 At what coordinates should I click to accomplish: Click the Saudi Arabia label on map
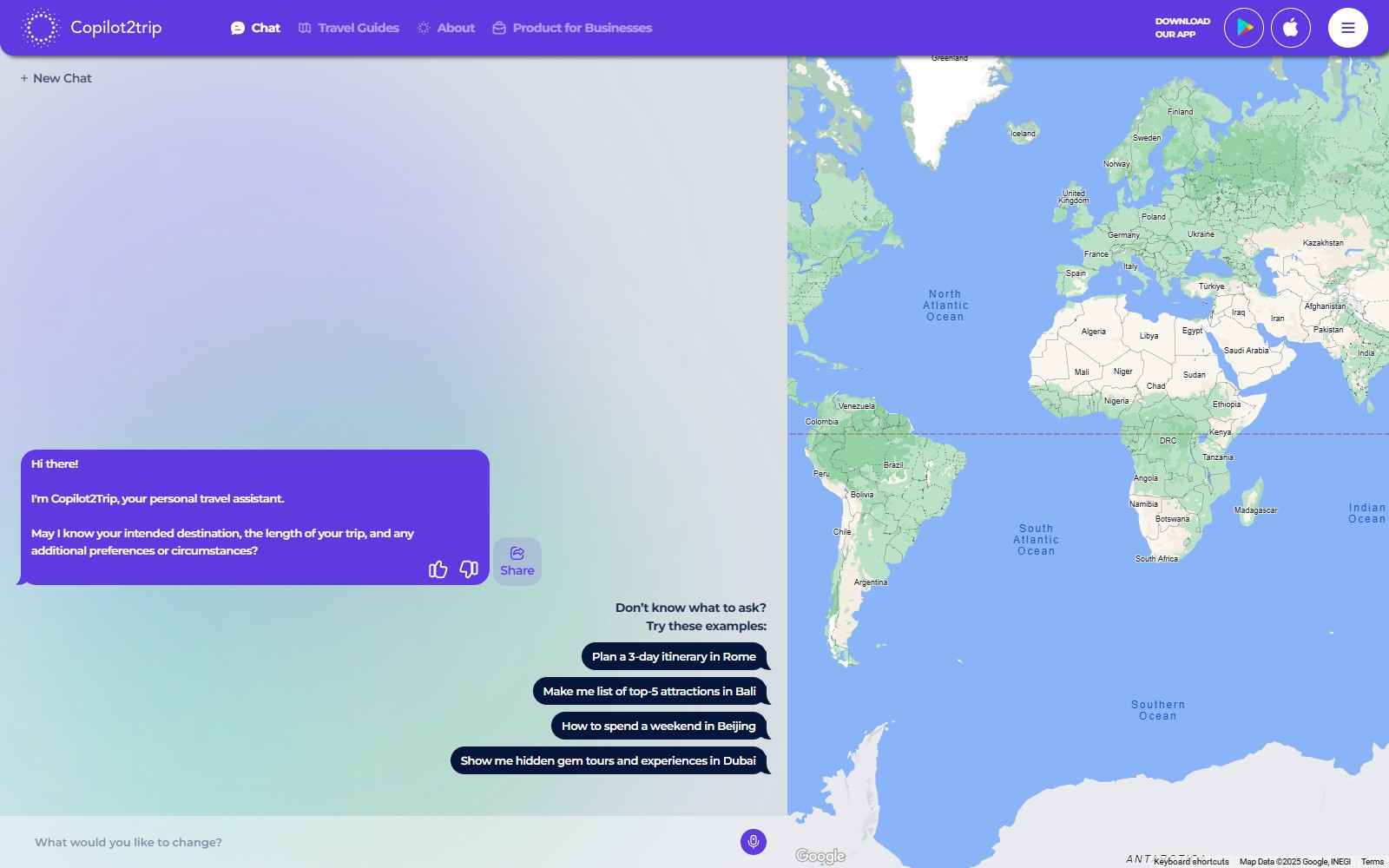(x=1246, y=351)
